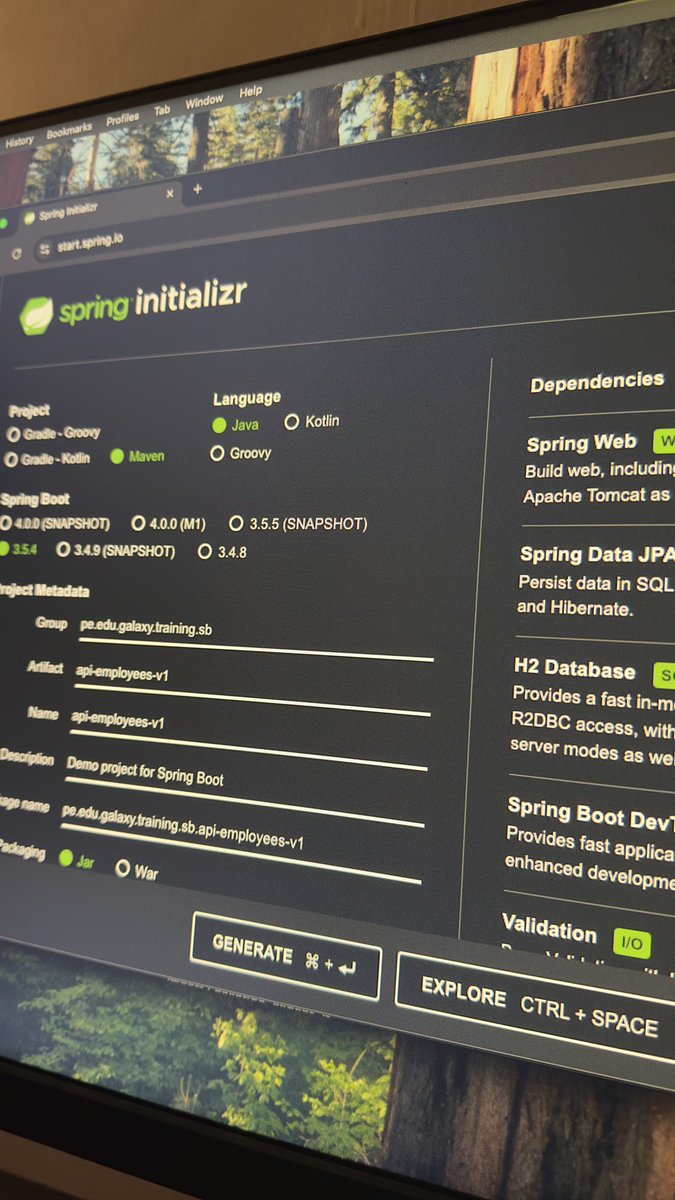Click the Spring Initializr leaf logo

(37, 315)
